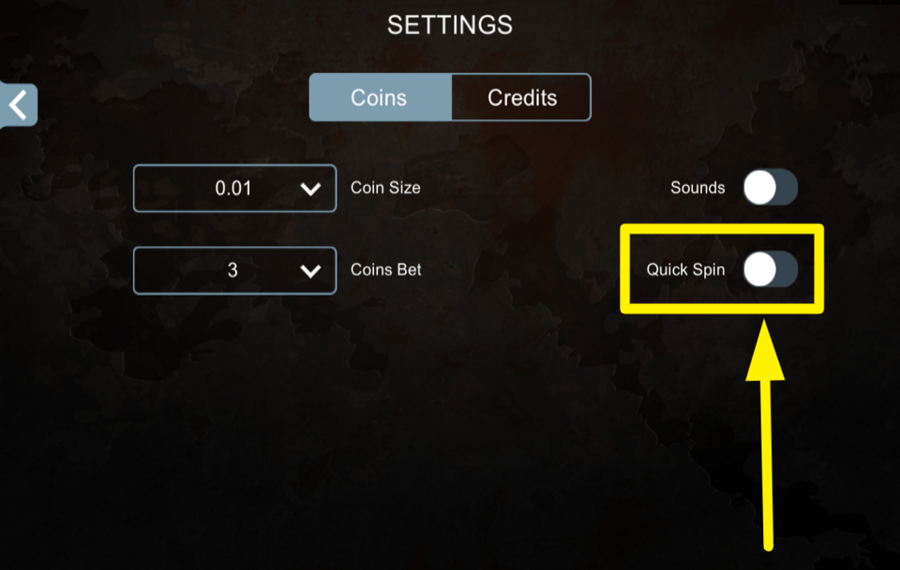The width and height of the screenshot is (900, 570).
Task: Enable the Sounds toggle
Action: (x=770, y=187)
